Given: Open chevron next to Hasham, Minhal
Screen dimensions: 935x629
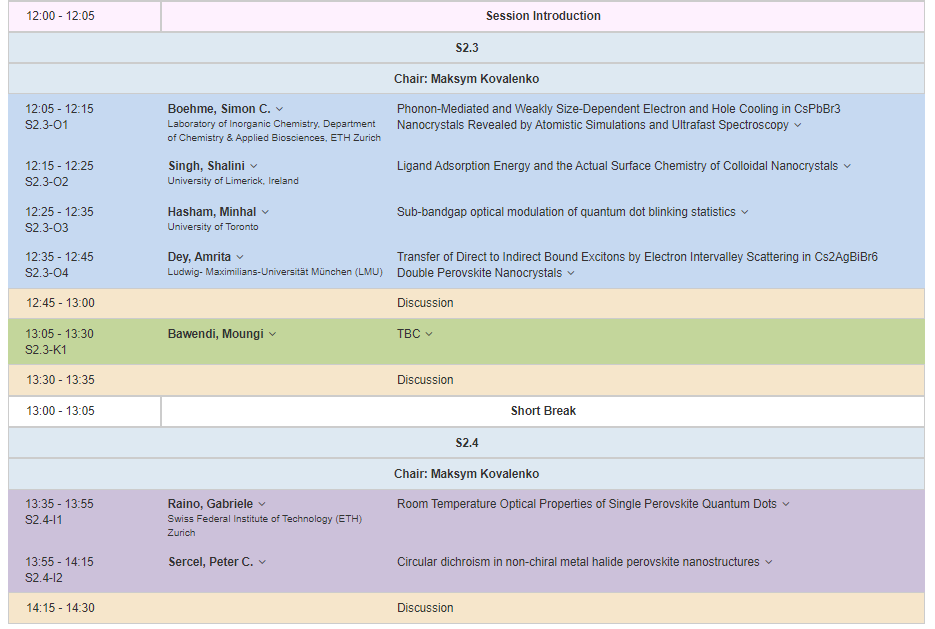Looking at the screenshot, I should (265, 212).
